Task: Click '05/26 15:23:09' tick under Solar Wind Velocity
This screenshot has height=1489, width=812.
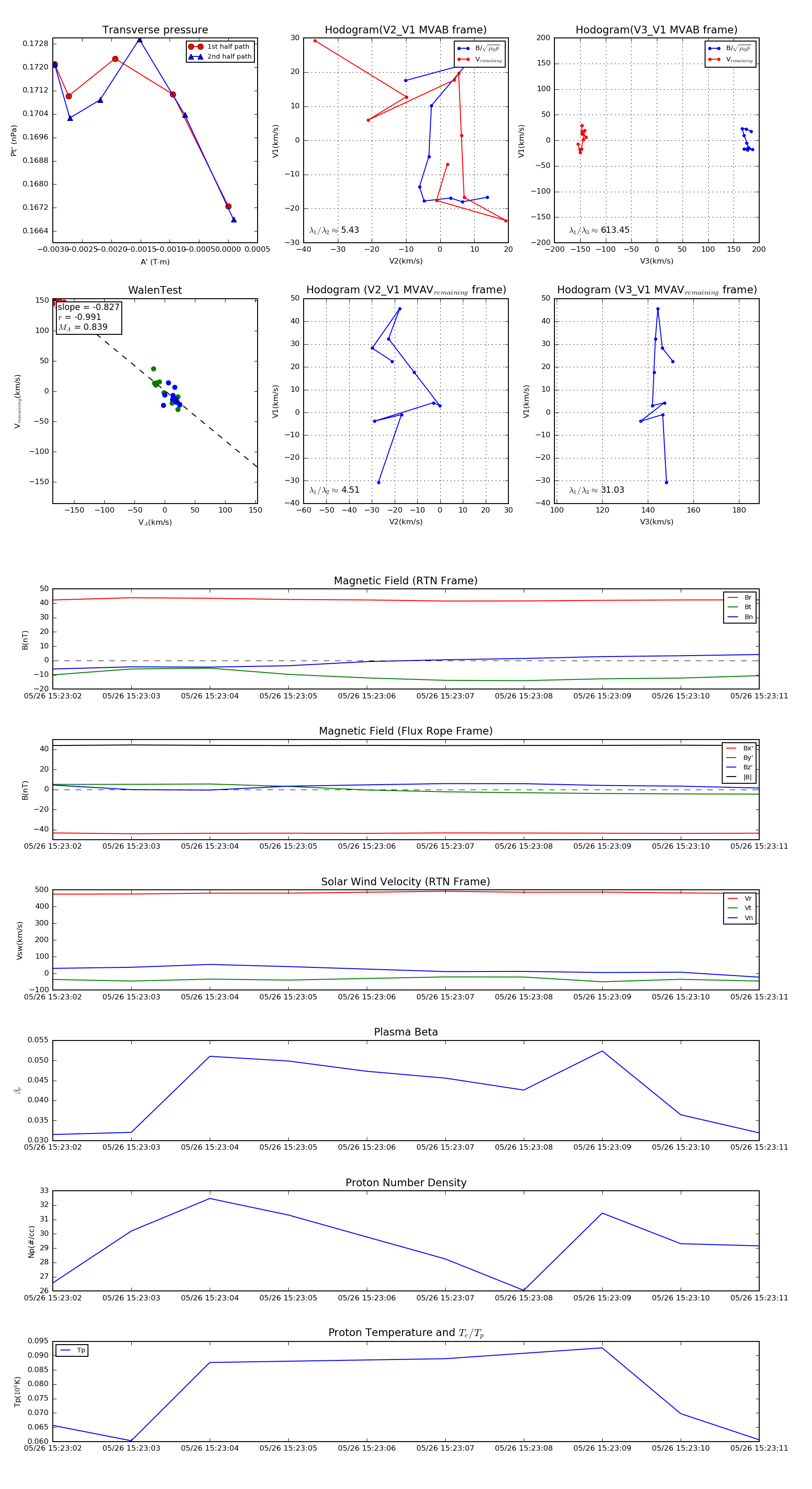Action: pyautogui.click(x=602, y=997)
